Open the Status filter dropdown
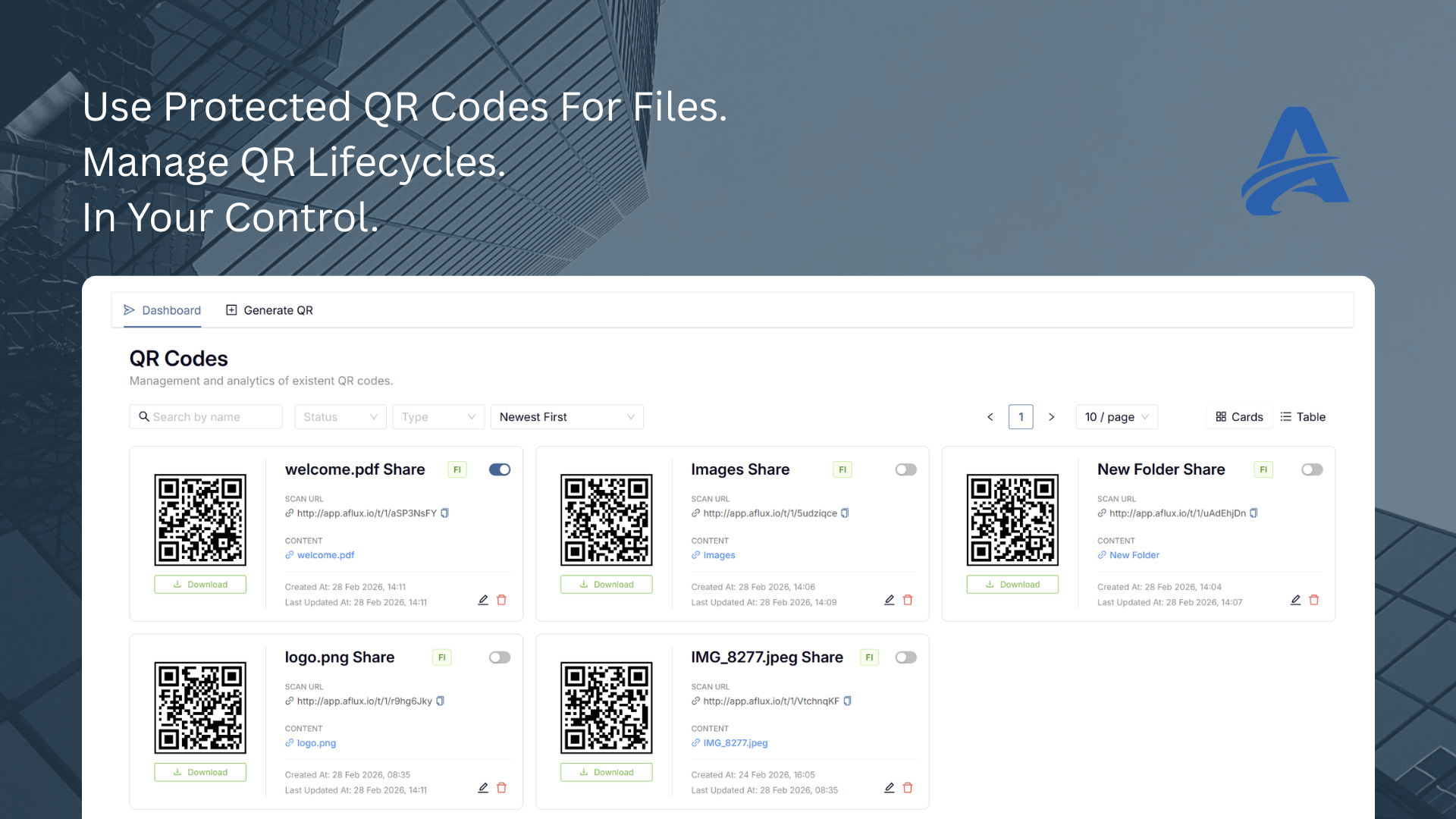This screenshot has height=819, width=1456. tap(340, 417)
